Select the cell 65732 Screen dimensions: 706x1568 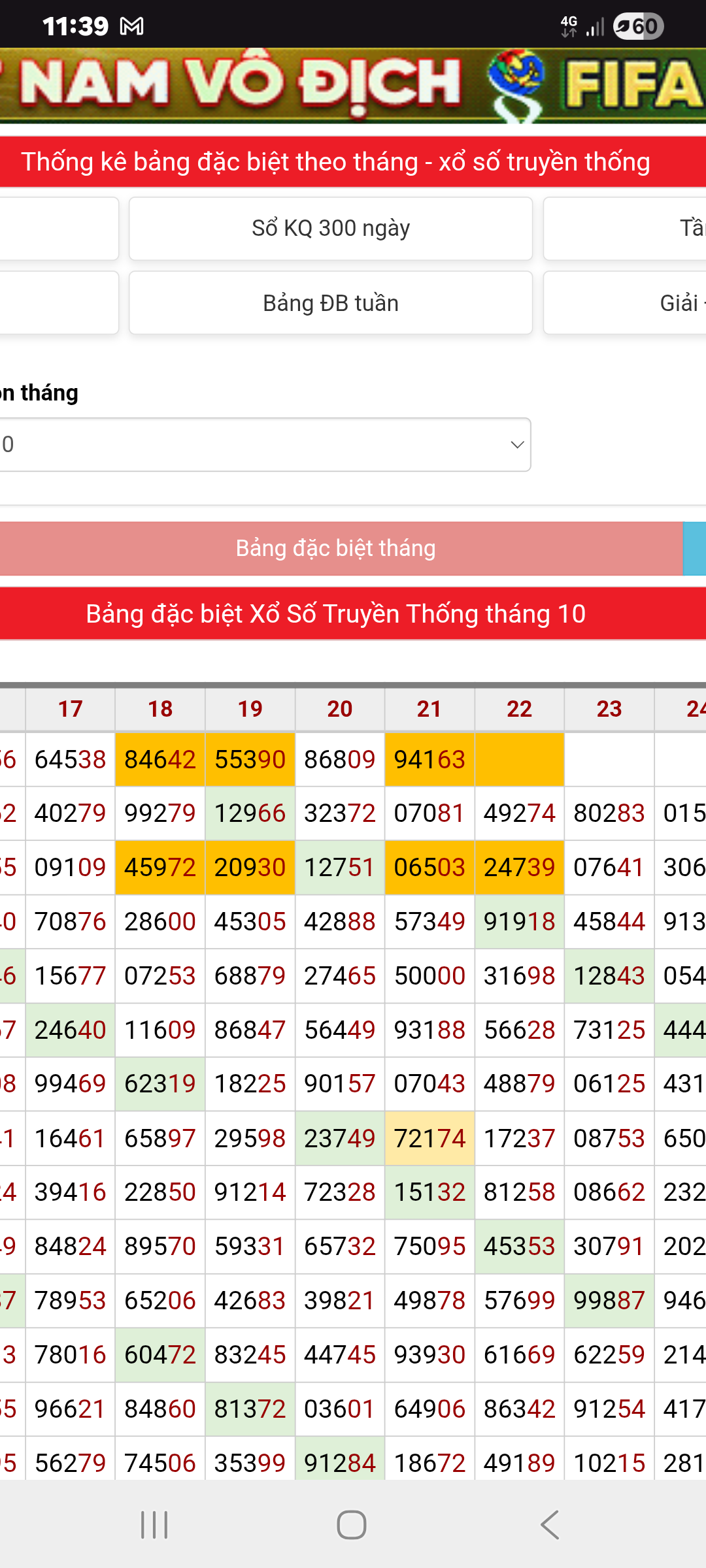click(x=340, y=1247)
